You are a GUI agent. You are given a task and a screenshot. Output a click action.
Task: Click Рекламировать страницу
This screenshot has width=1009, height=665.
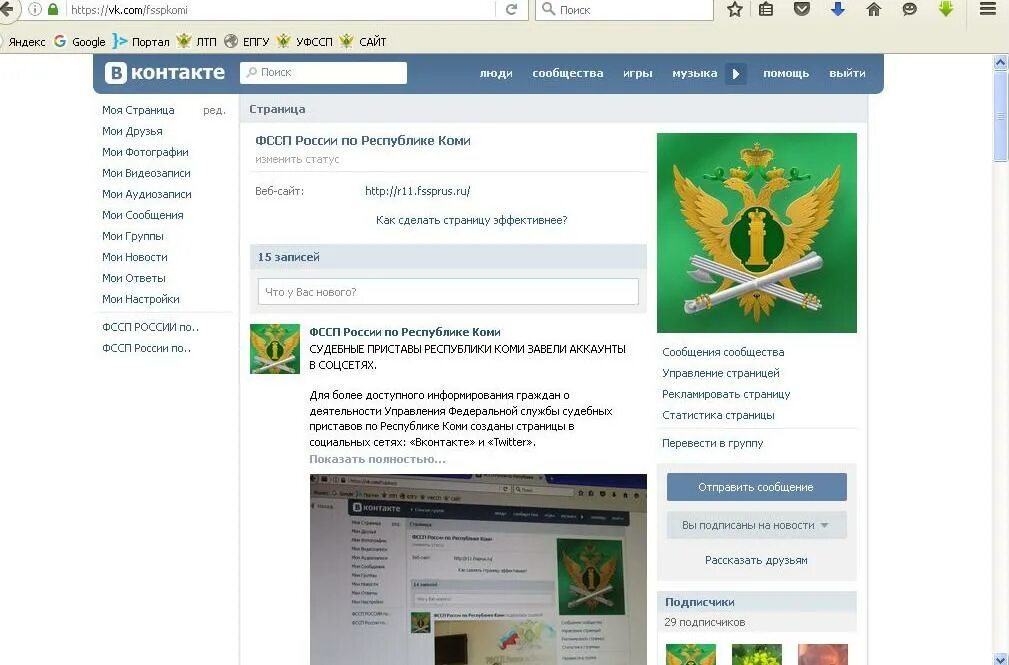[726, 394]
